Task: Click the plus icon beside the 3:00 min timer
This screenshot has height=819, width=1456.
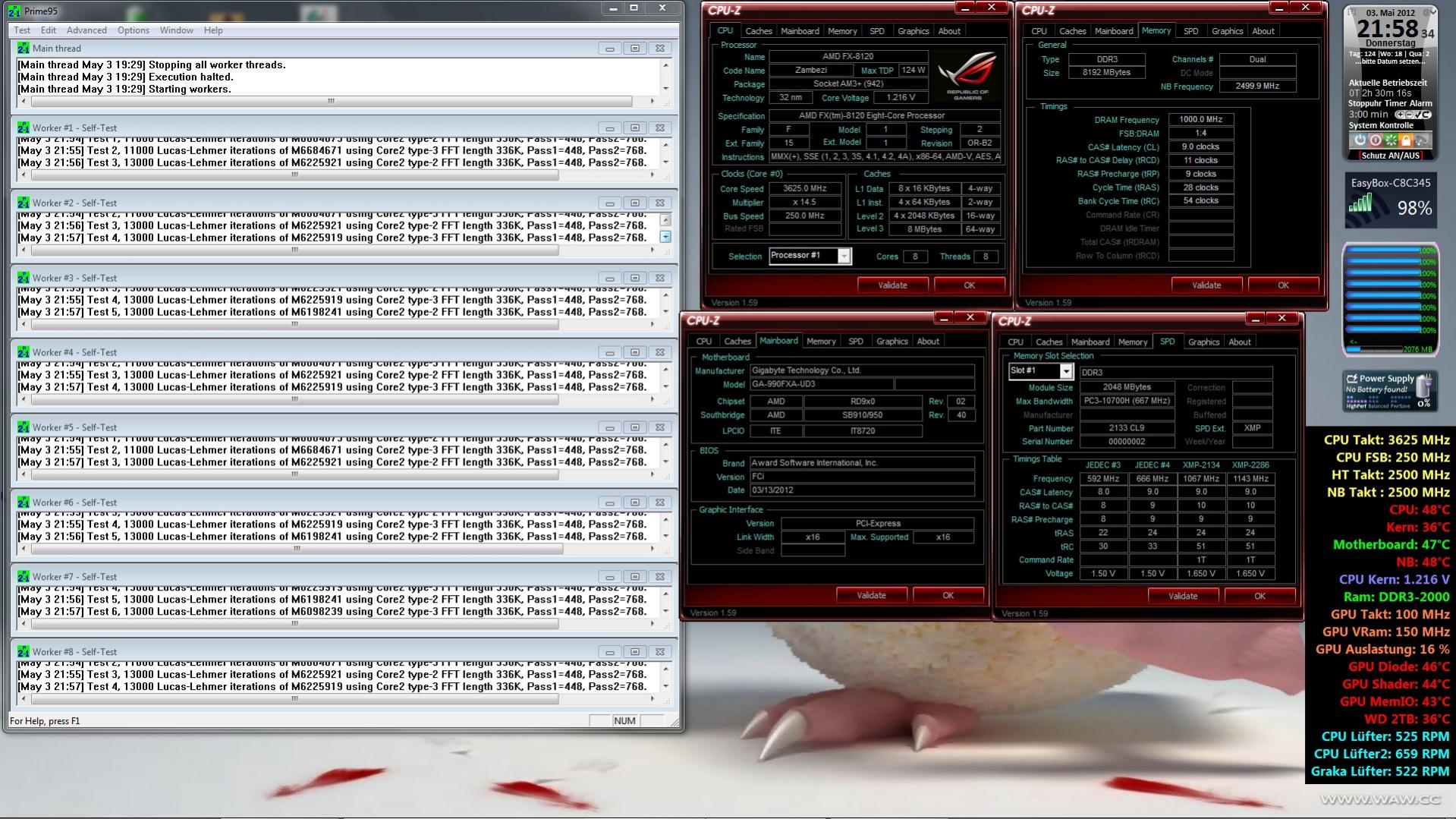Action: [x=1400, y=115]
